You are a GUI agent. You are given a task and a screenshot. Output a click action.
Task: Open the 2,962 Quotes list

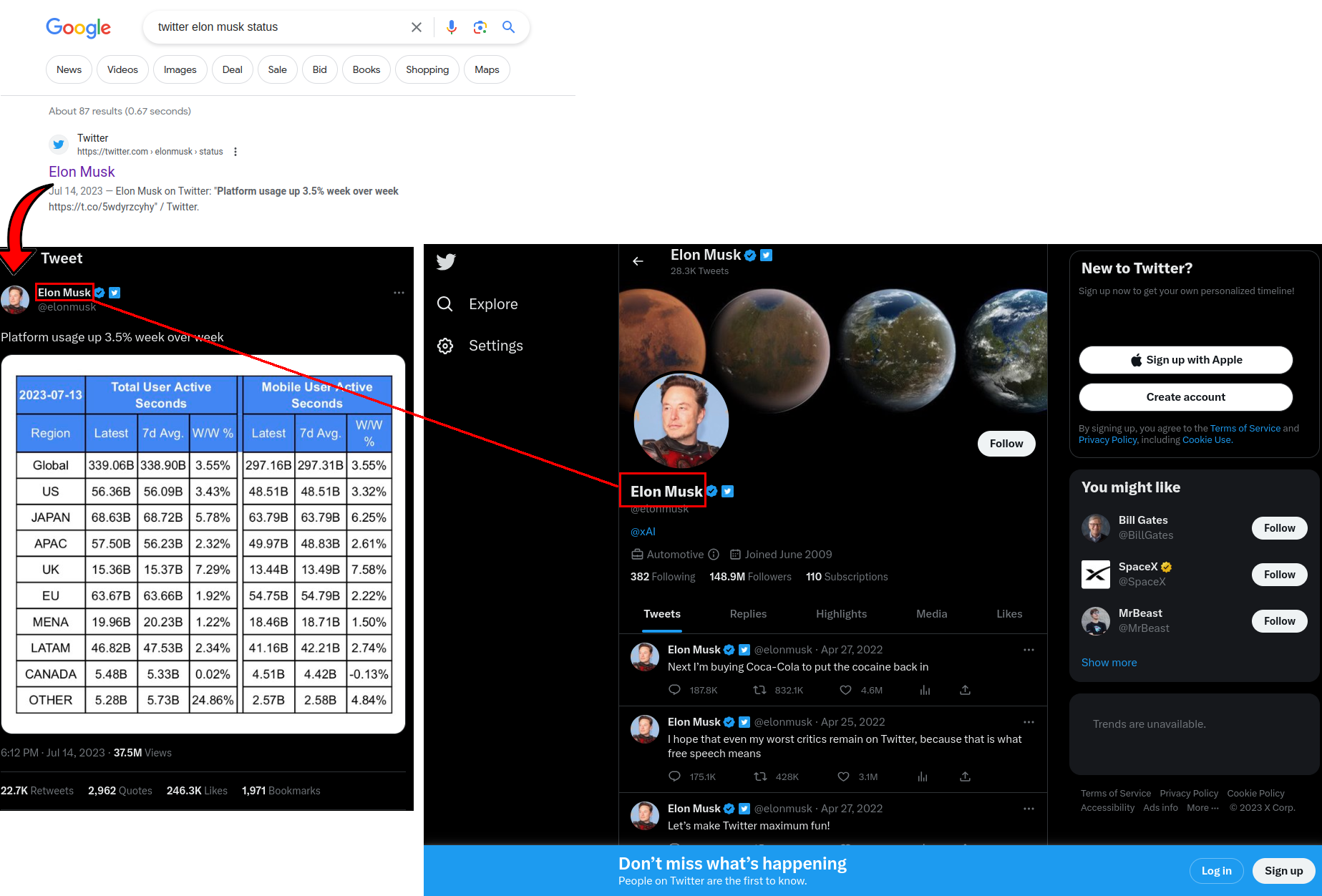(120, 791)
